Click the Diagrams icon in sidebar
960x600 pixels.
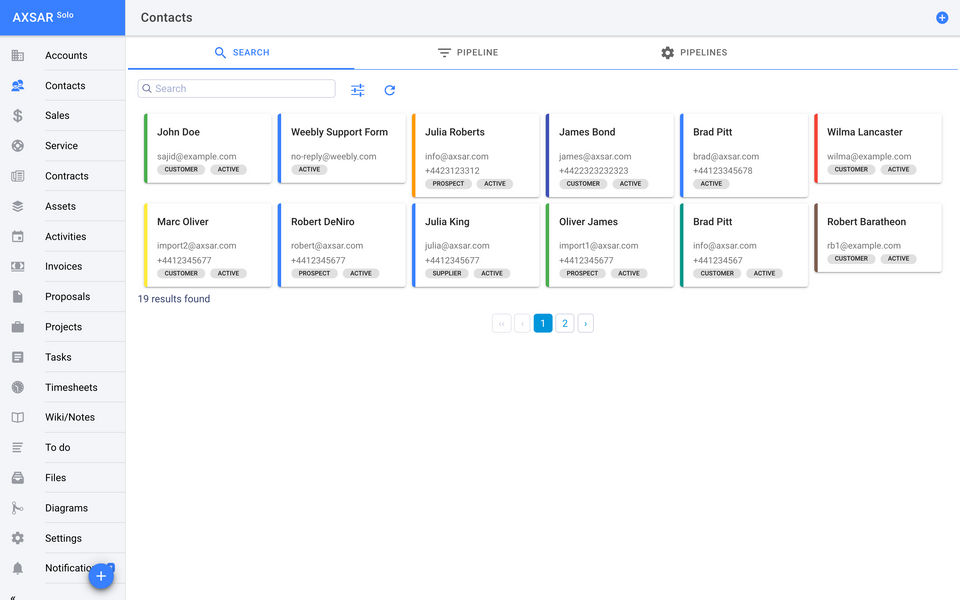(18, 508)
